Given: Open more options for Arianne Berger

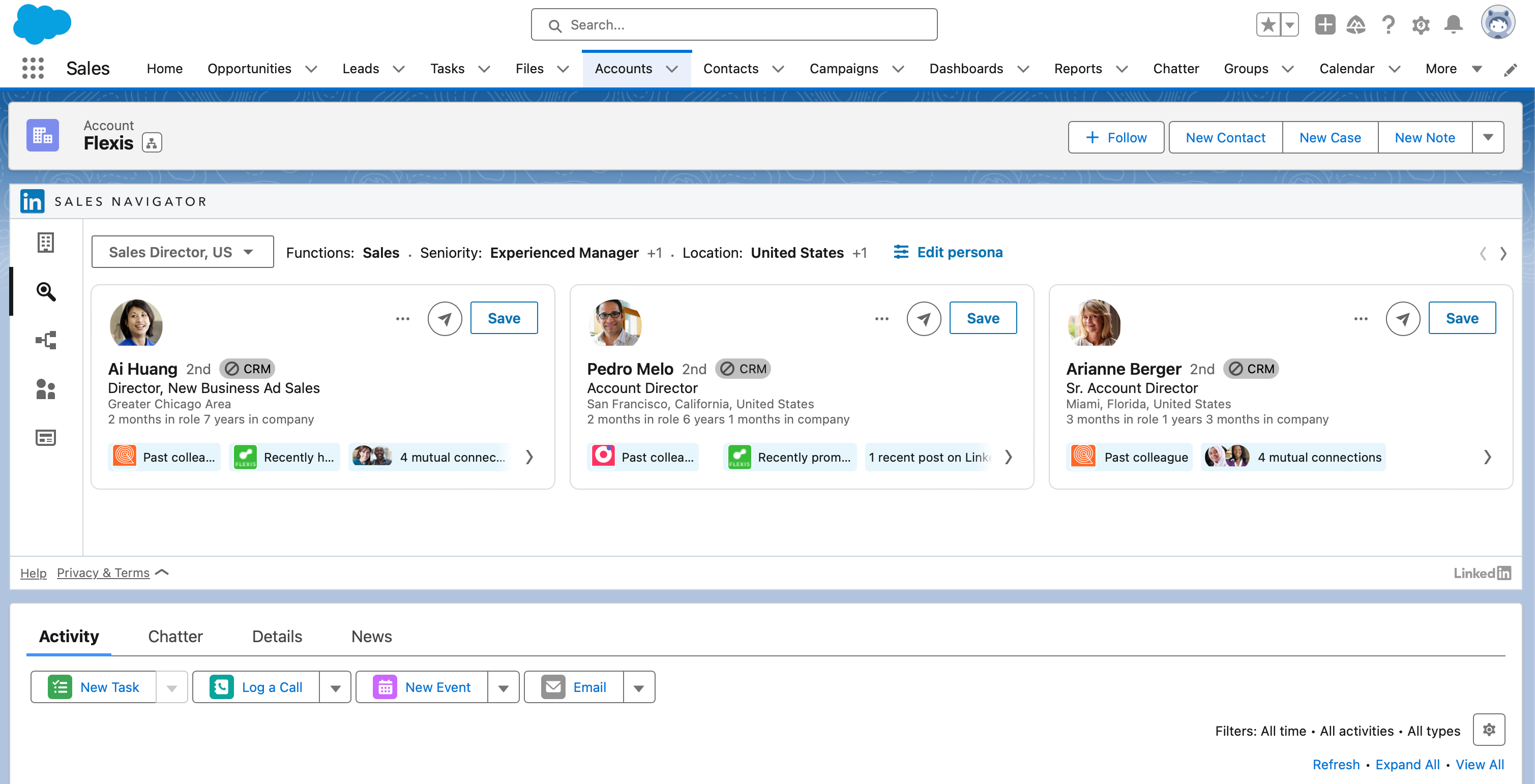Looking at the screenshot, I should 1361,319.
